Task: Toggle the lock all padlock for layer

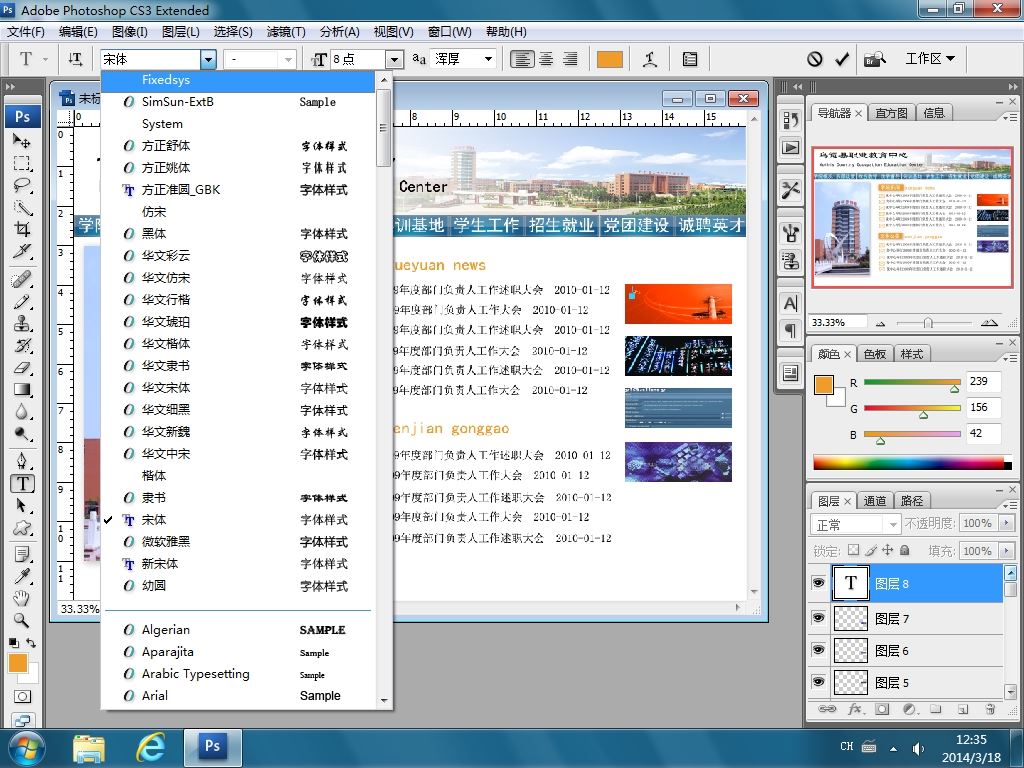Action: point(905,551)
